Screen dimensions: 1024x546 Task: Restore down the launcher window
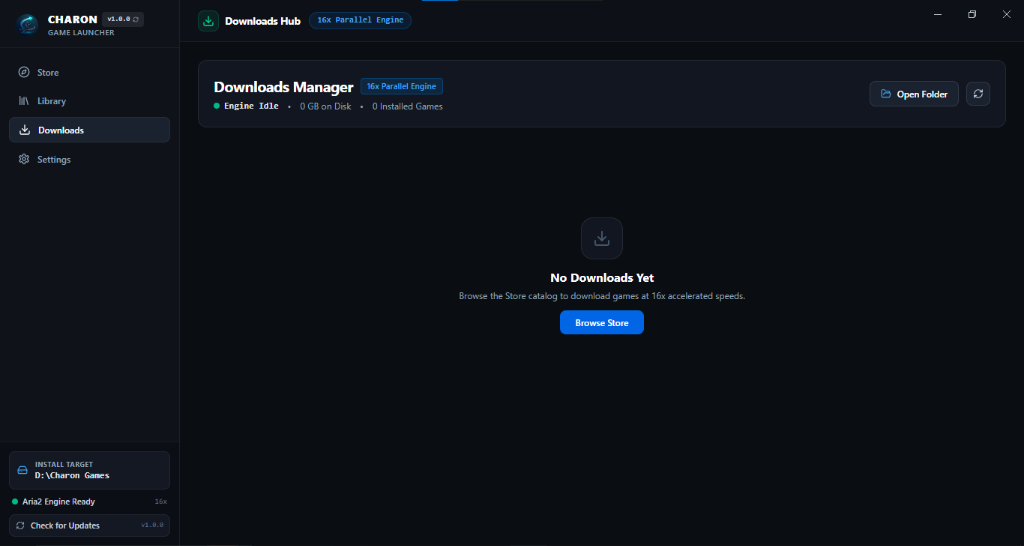pyautogui.click(x=972, y=14)
